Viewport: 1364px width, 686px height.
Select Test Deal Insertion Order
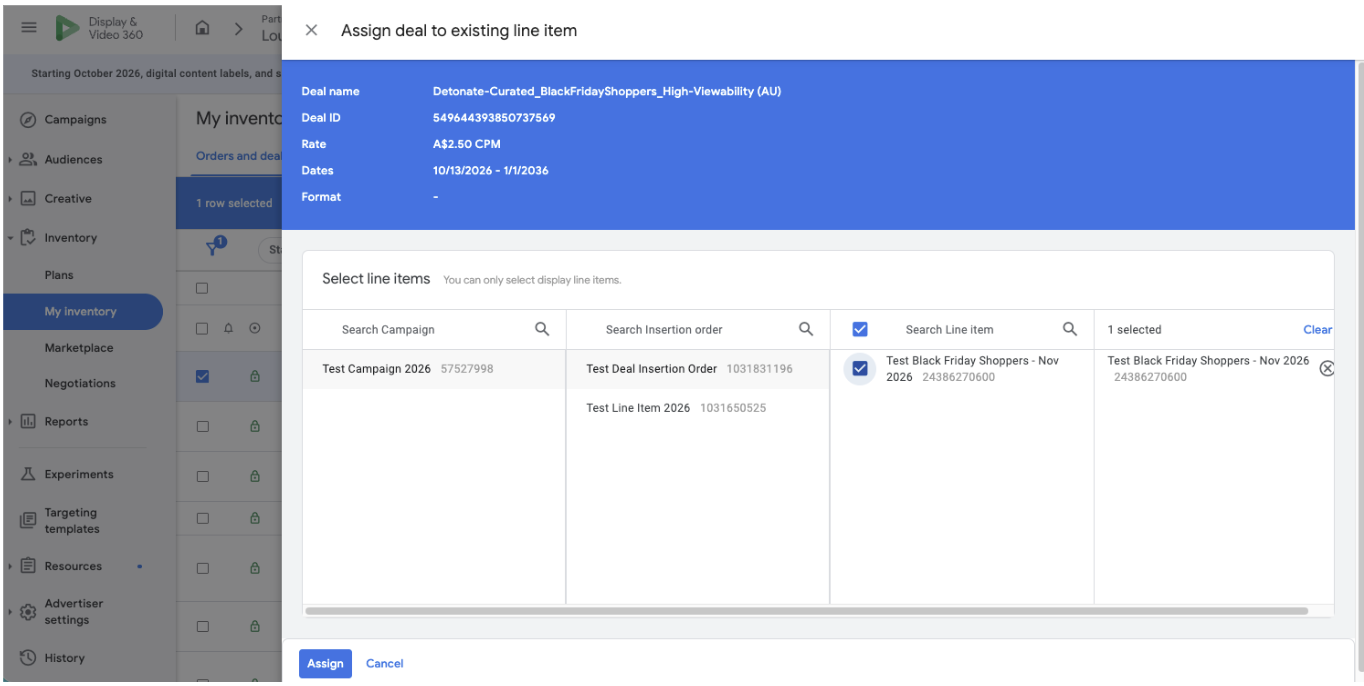(x=698, y=369)
